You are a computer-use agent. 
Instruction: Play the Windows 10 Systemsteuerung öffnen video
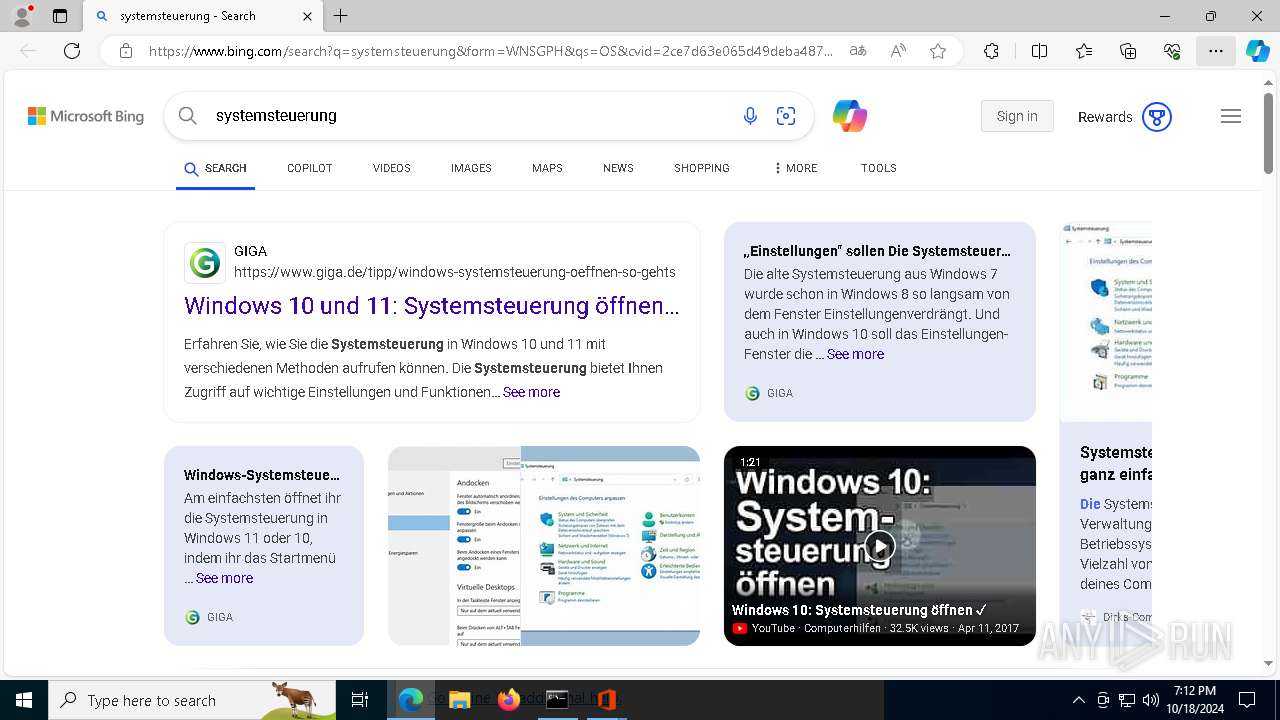click(880, 546)
